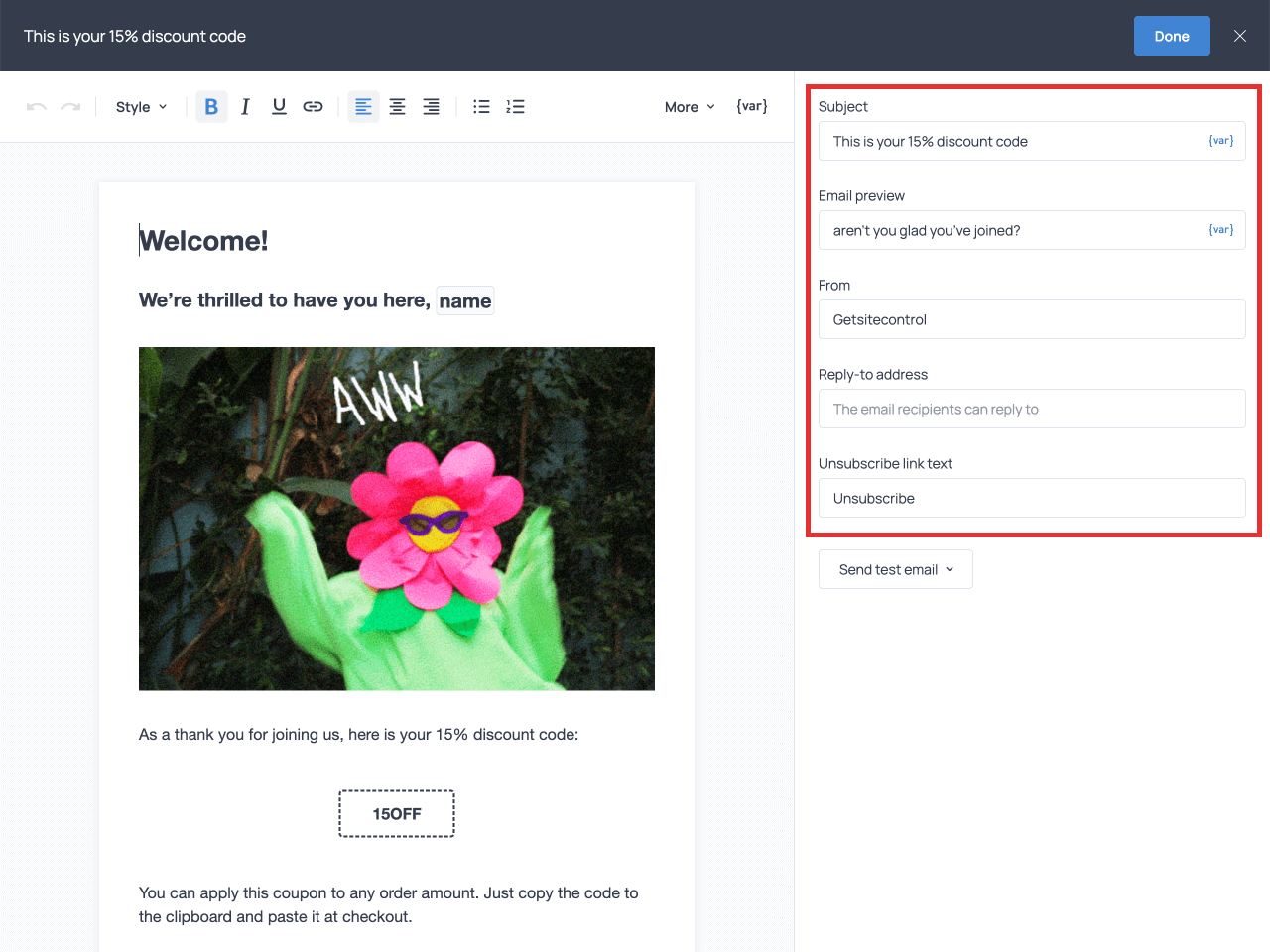Edit the Unsubscribe link text field
This screenshot has height=952, width=1270.
click(x=1032, y=498)
